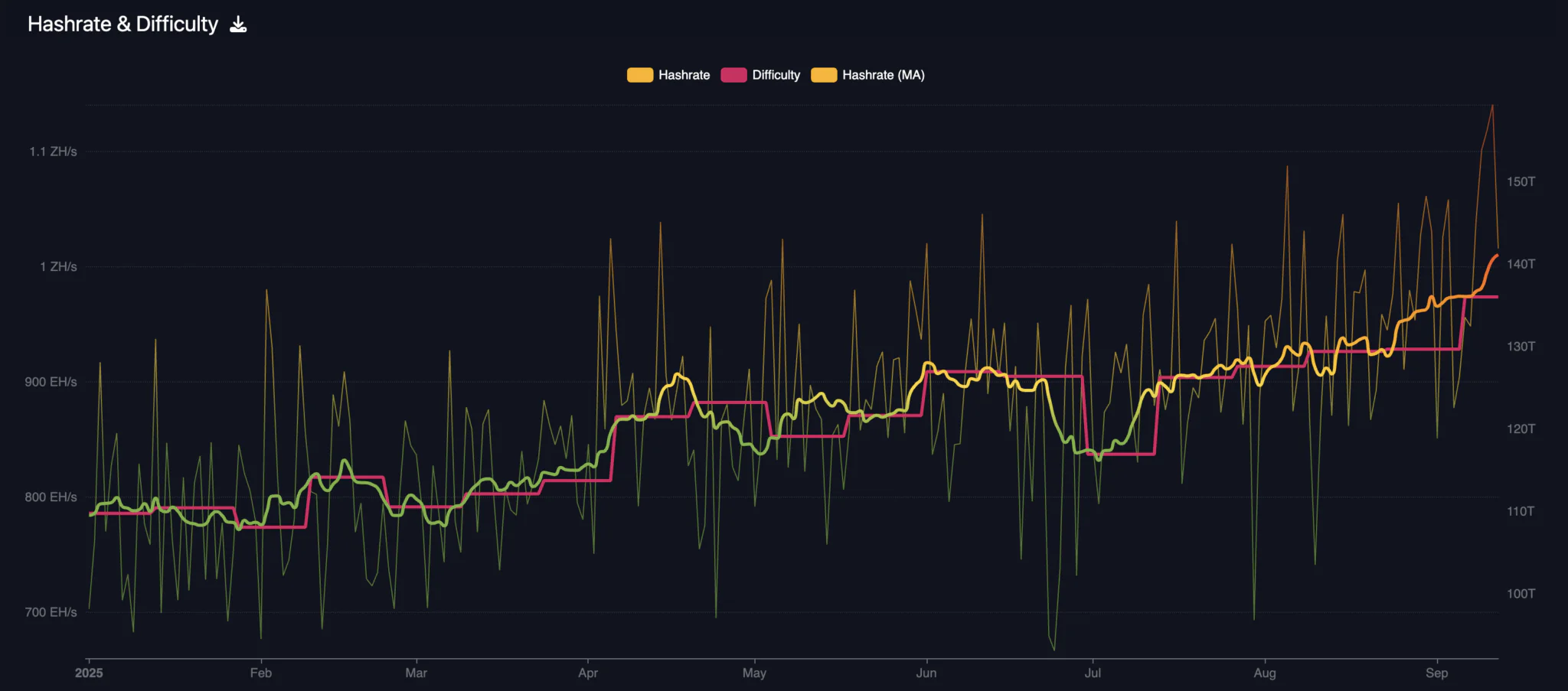The height and width of the screenshot is (691, 1568).
Task: Click the lowest hashrate dip in late June
Action: point(1054,650)
